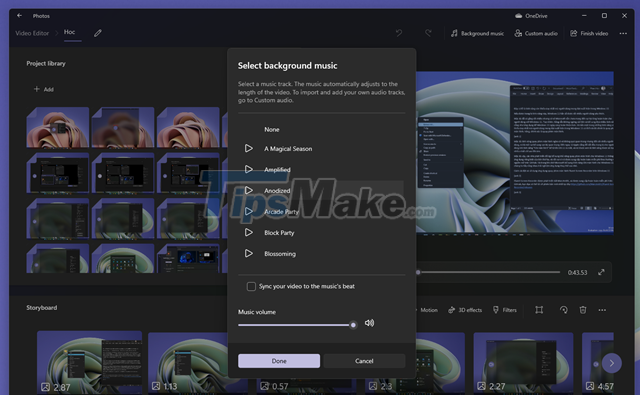
Task: Preview the A Magical Season track
Action: [x=249, y=149]
